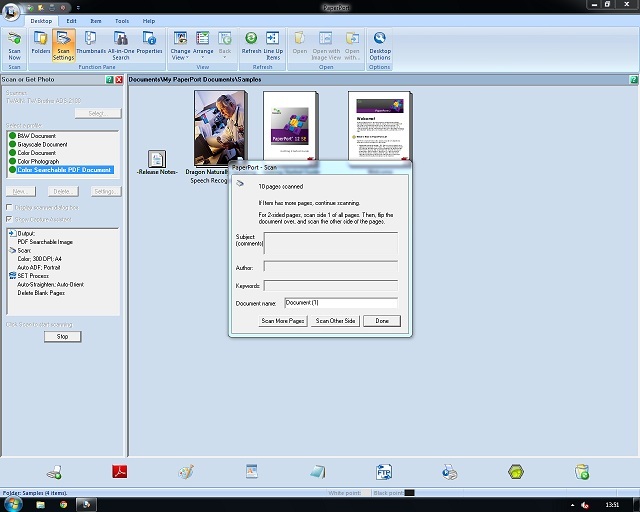Select Color Searchable PDF Document profile

point(61,170)
